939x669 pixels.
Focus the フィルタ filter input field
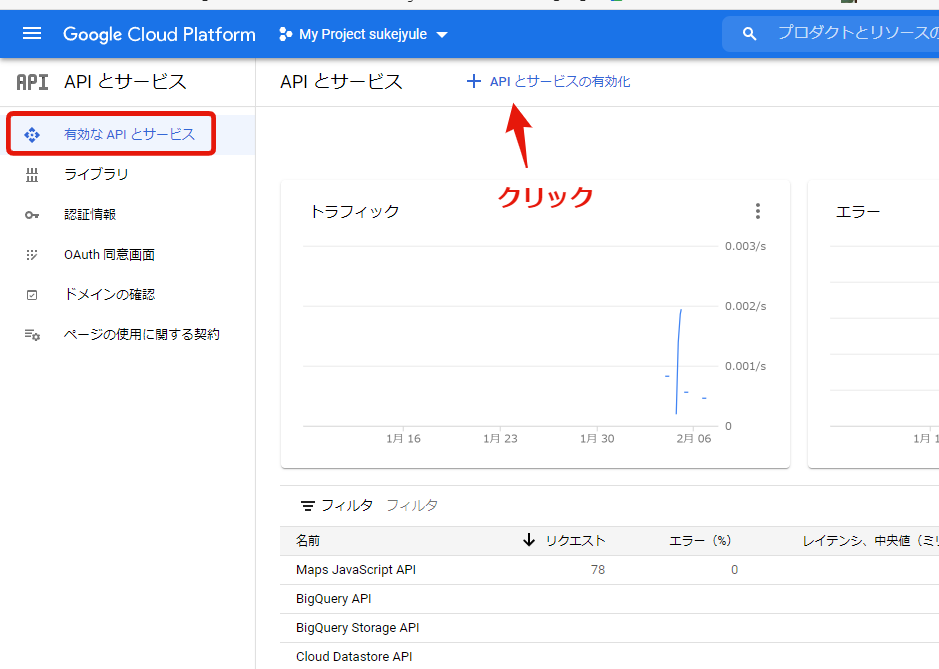412,505
